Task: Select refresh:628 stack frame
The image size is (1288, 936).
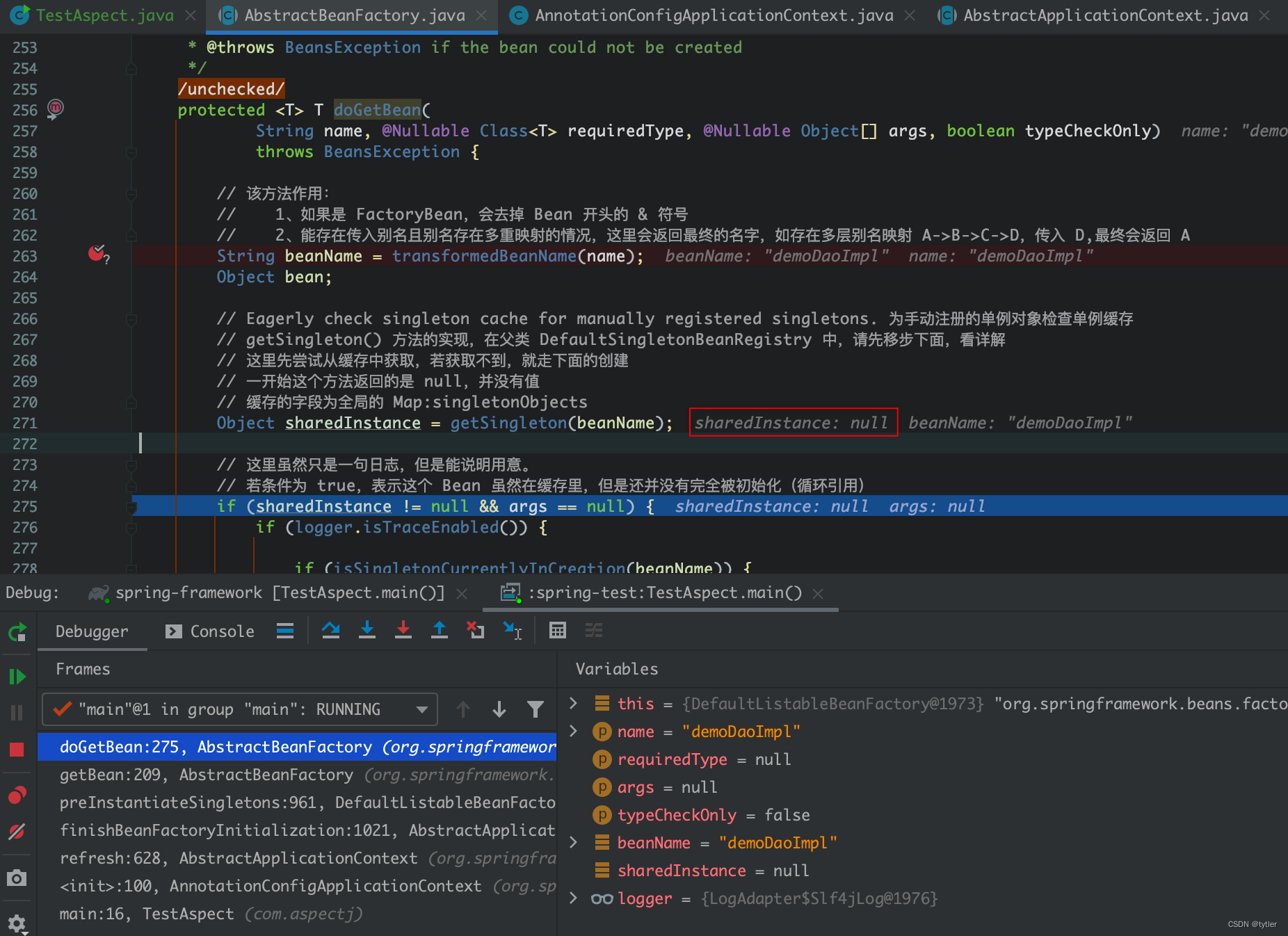Action: [x=298, y=858]
